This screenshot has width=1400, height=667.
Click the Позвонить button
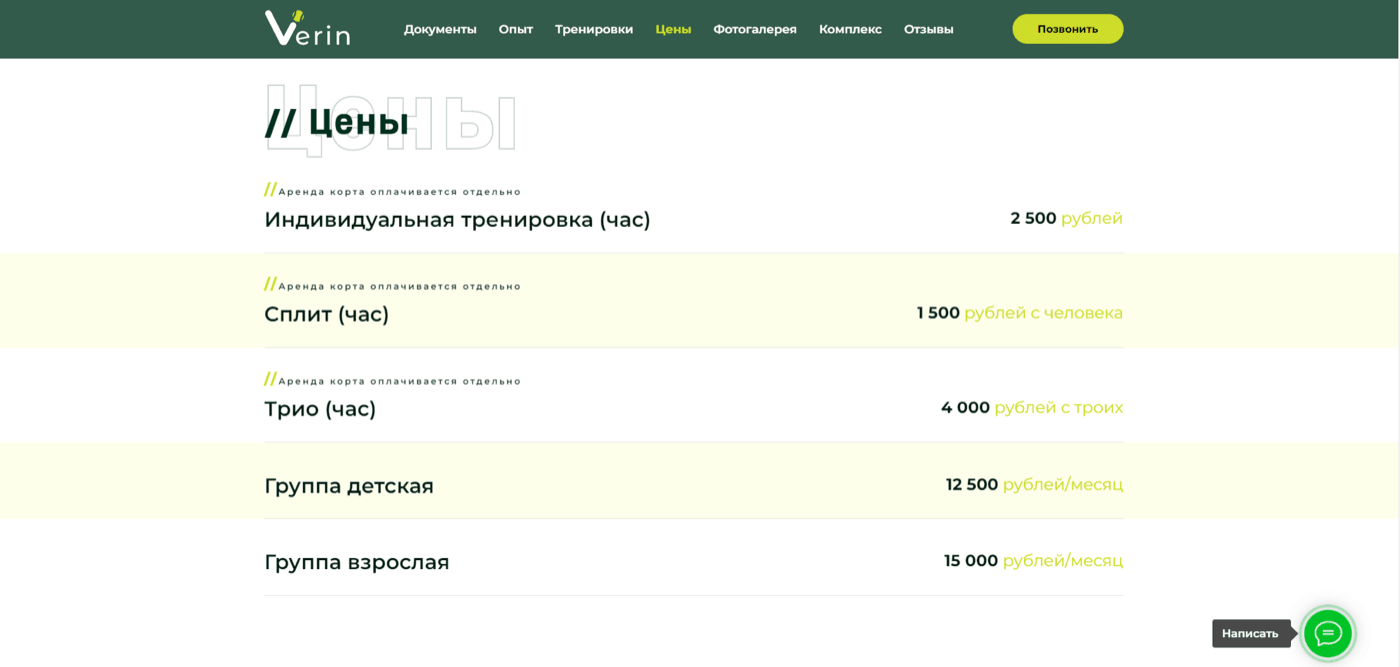pyautogui.click(x=1068, y=29)
